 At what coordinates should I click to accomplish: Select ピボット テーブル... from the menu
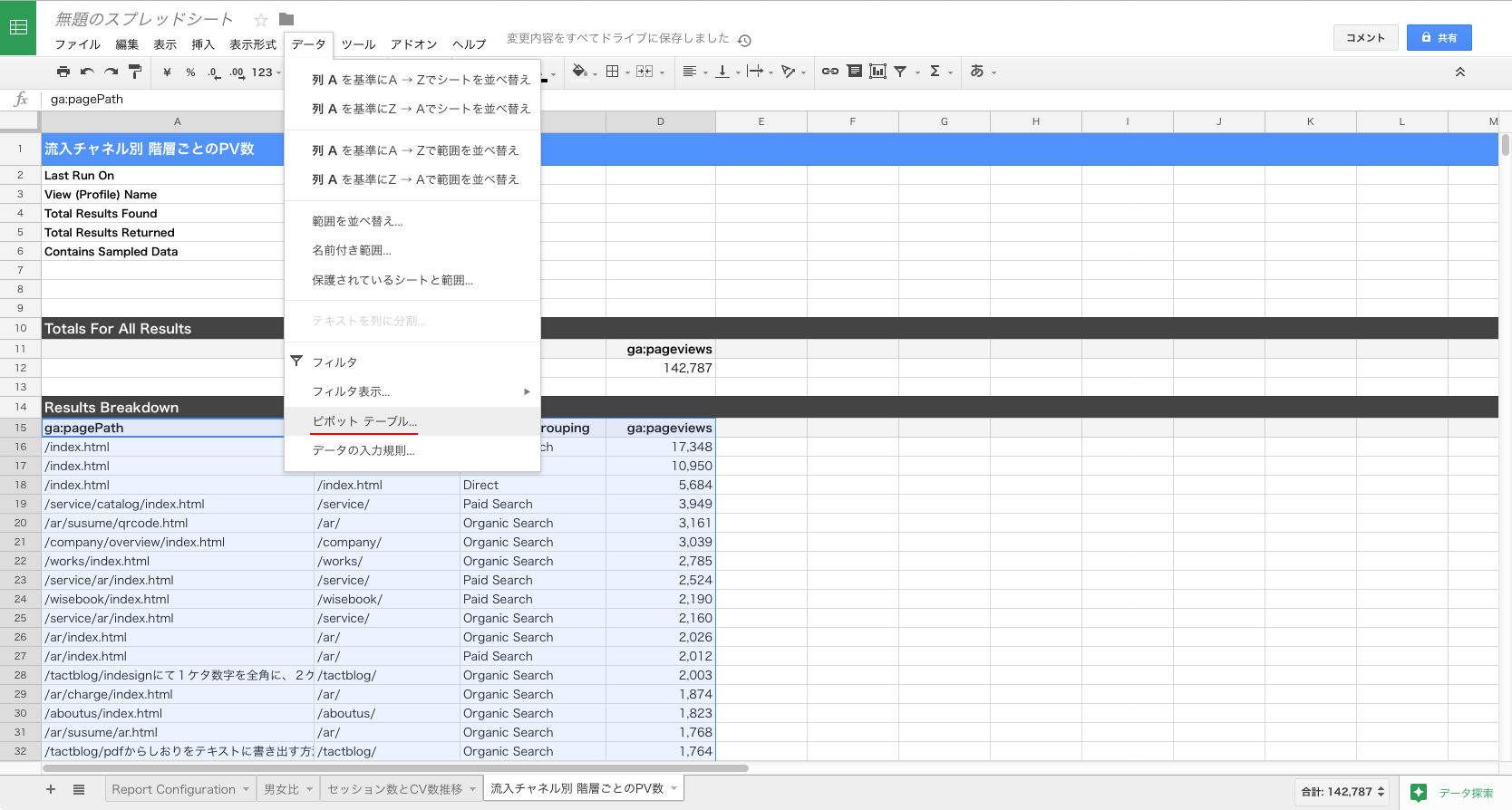click(412, 421)
